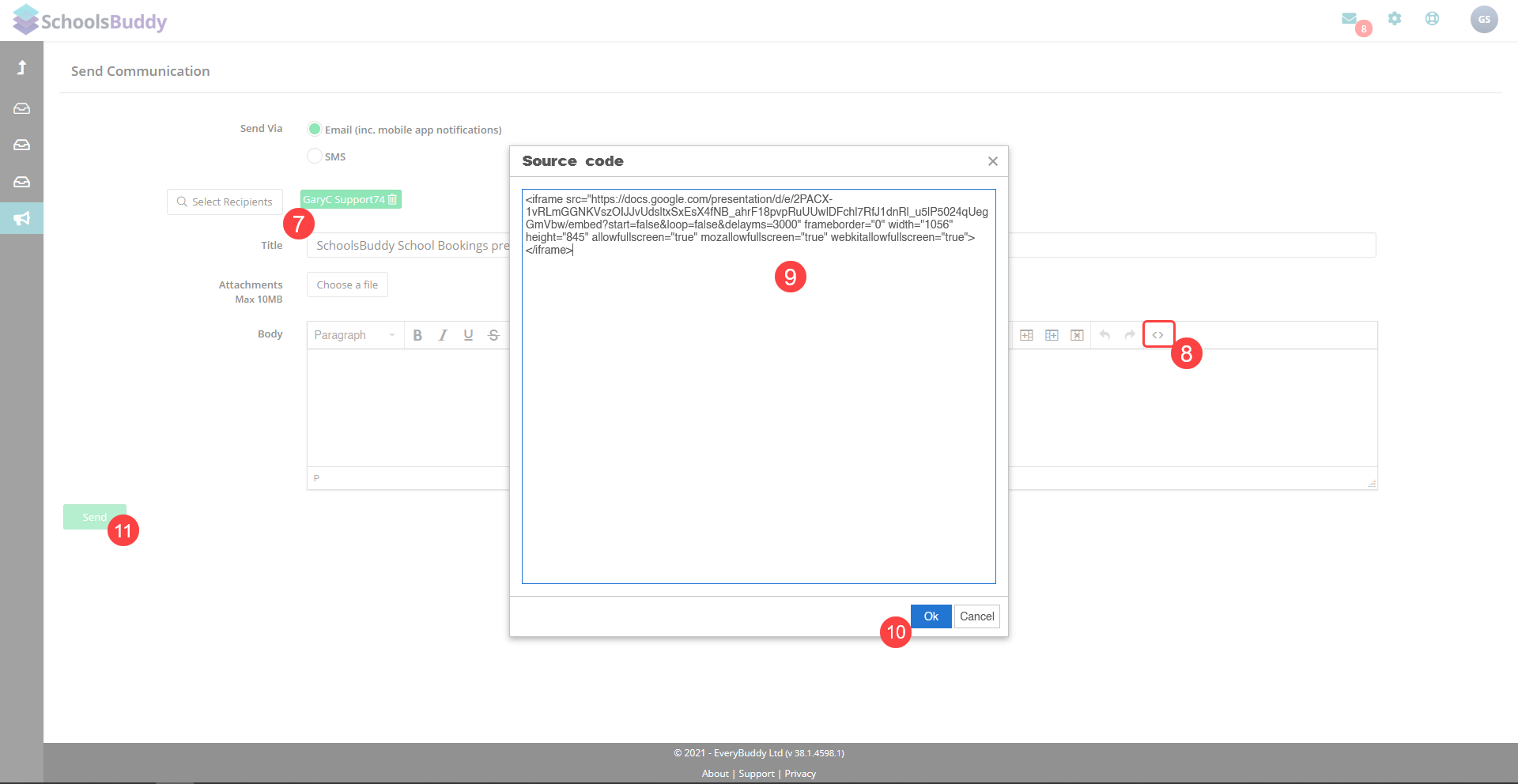Toggle strikethrough formatting in body editor
This screenshot has width=1518, height=784.
click(493, 335)
